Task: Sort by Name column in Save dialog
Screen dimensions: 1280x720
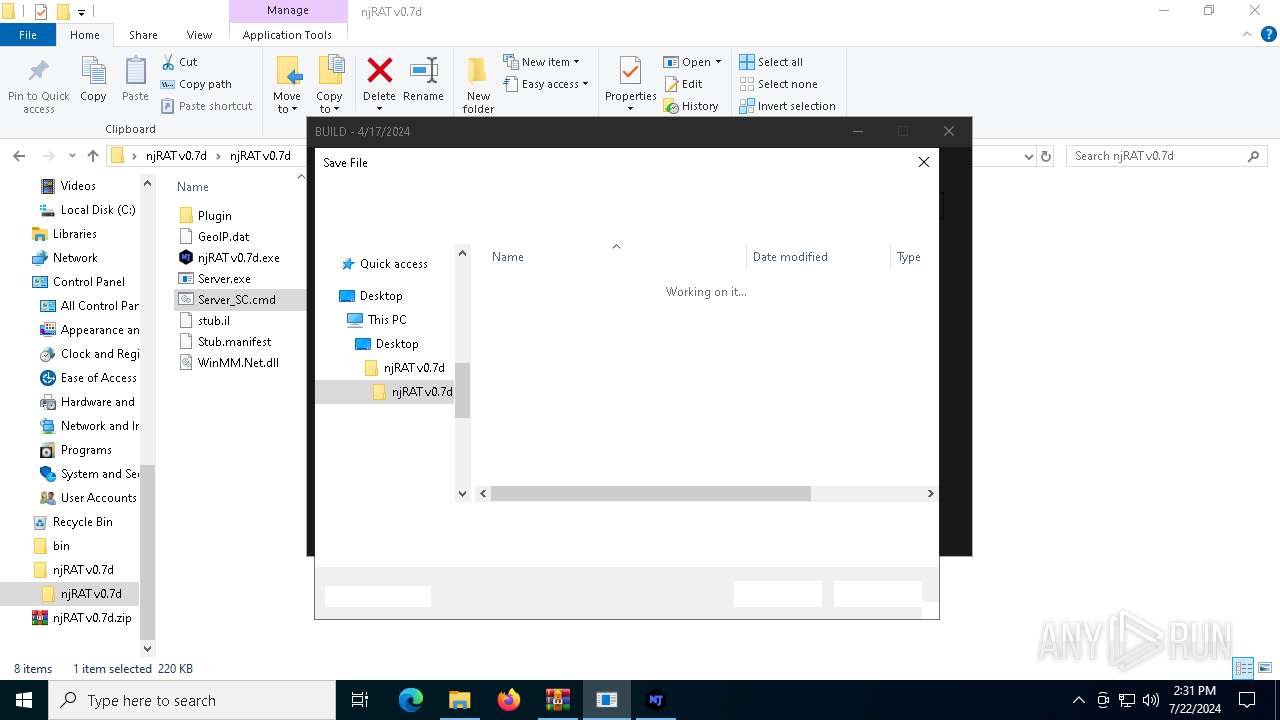Action: [508, 257]
